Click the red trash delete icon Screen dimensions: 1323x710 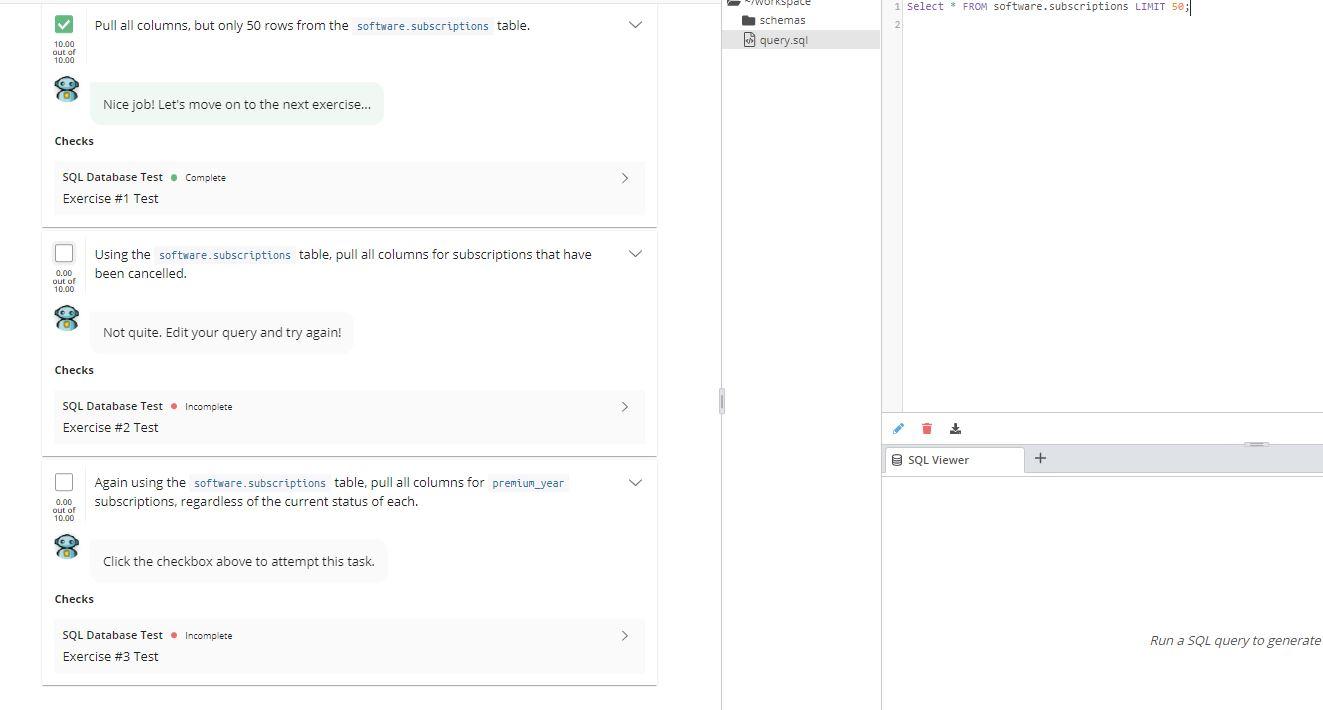click(926, 428)
